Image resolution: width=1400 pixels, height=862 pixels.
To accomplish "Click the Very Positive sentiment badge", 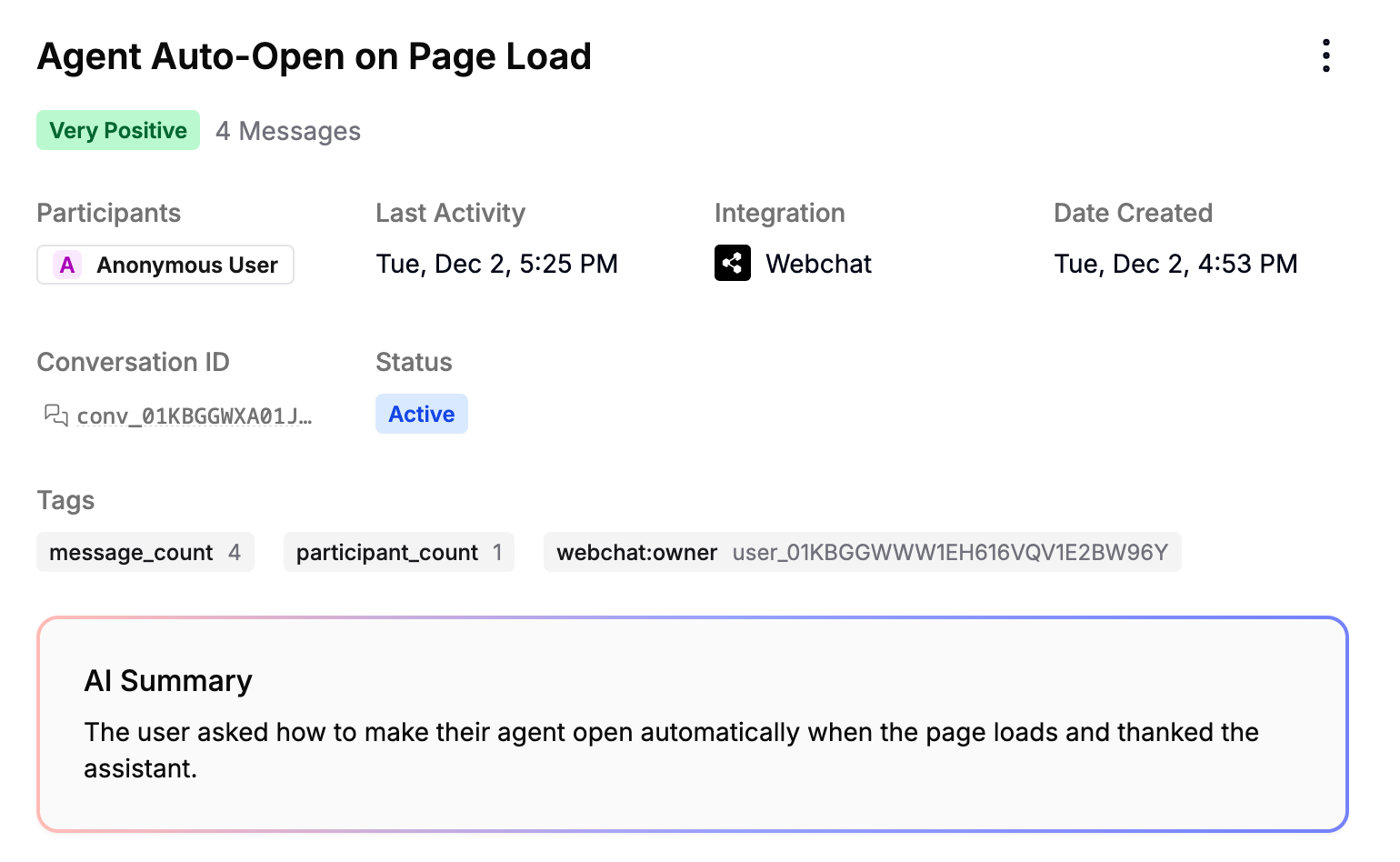I will 118,130.
